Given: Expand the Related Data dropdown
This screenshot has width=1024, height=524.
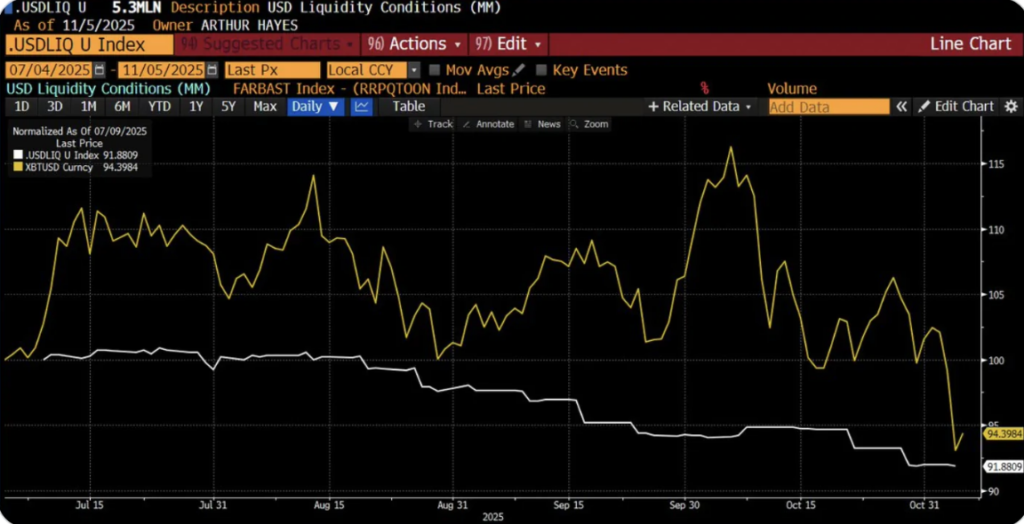Looking at the screenshot, I should click(699, 106).
